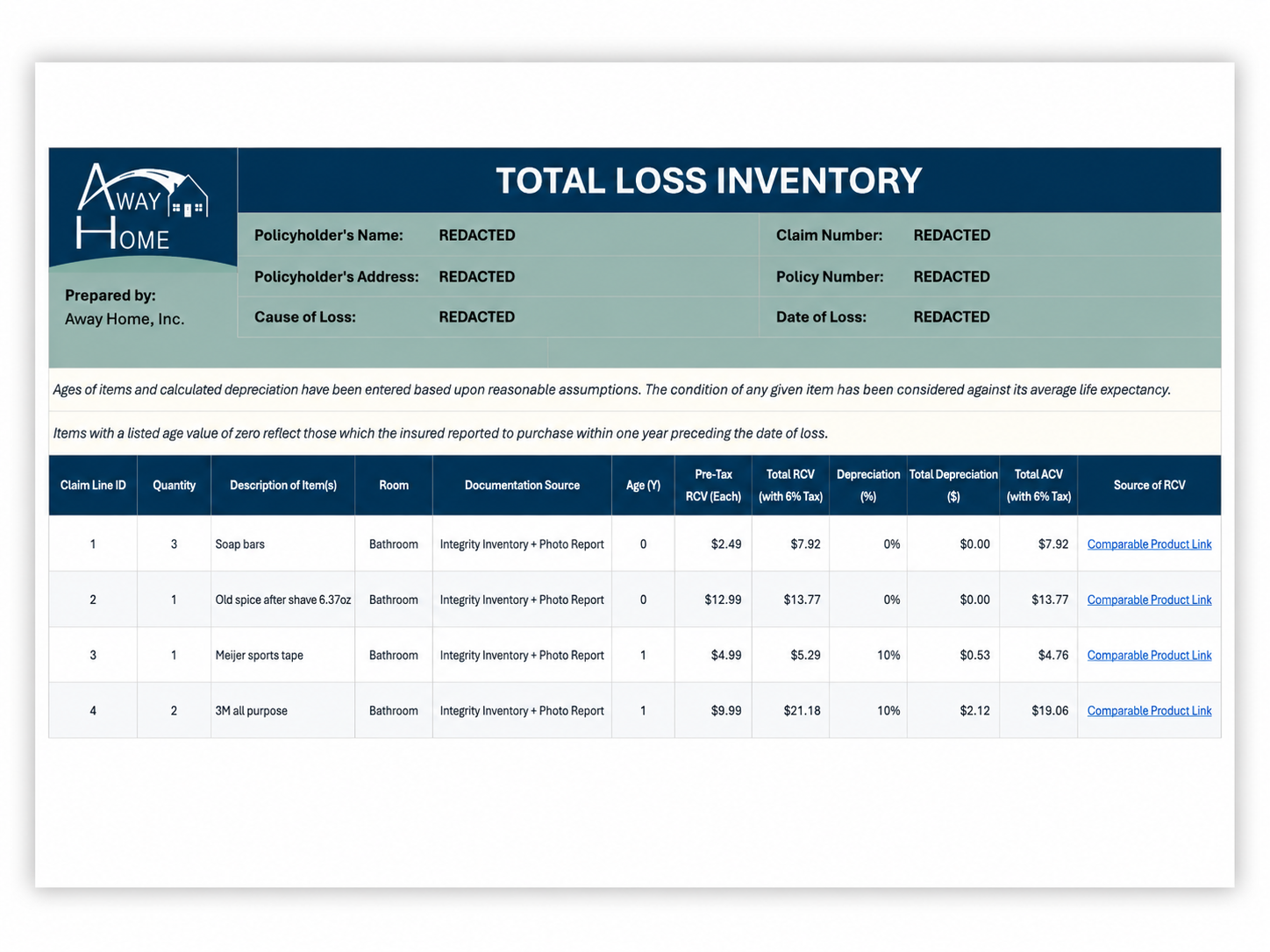Select quantity 3 in the Soap bars row
Screen dimensions: 1270x952
tap(174, 544)
